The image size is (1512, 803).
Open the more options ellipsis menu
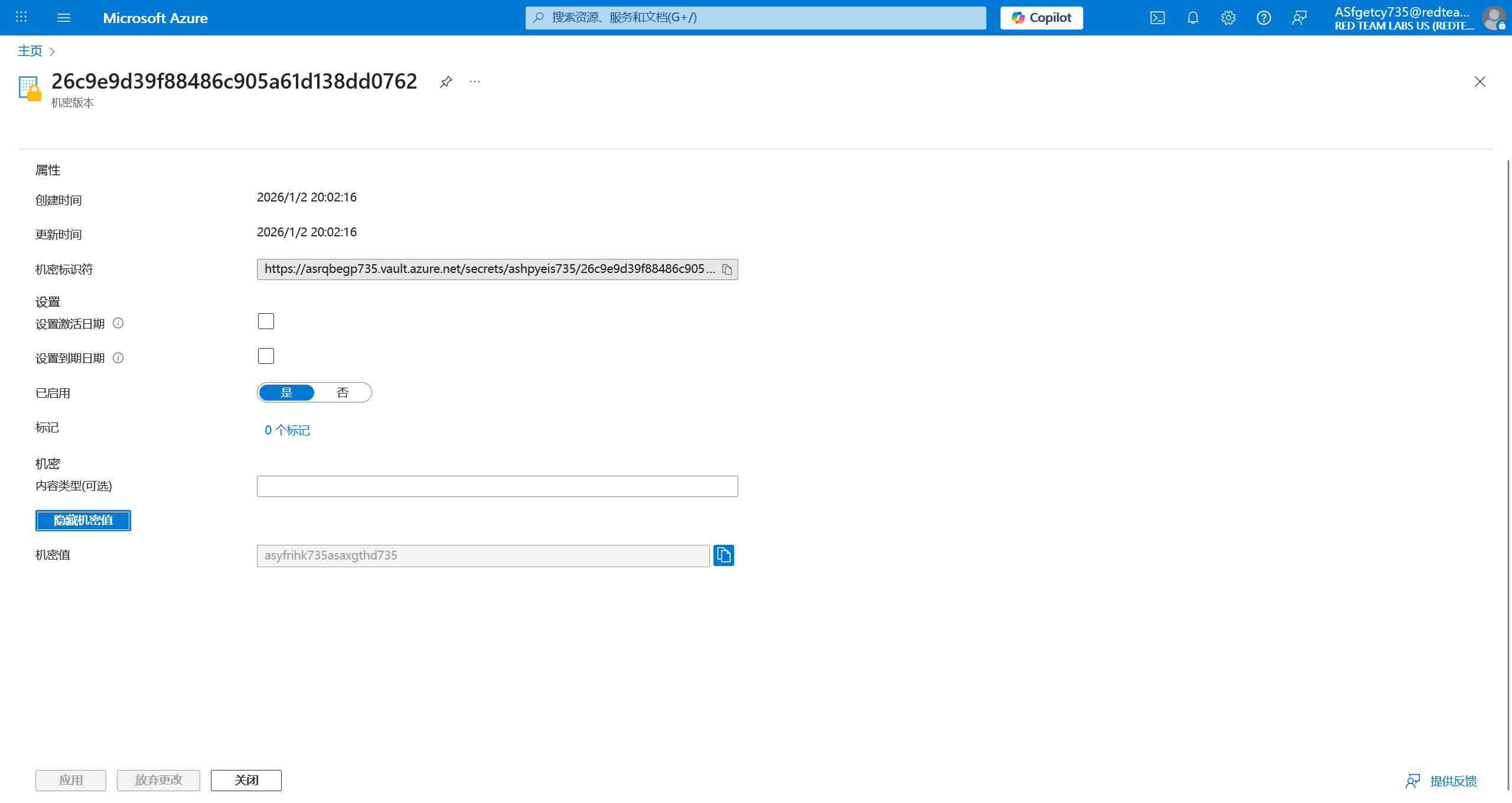[x=475, y=82]
